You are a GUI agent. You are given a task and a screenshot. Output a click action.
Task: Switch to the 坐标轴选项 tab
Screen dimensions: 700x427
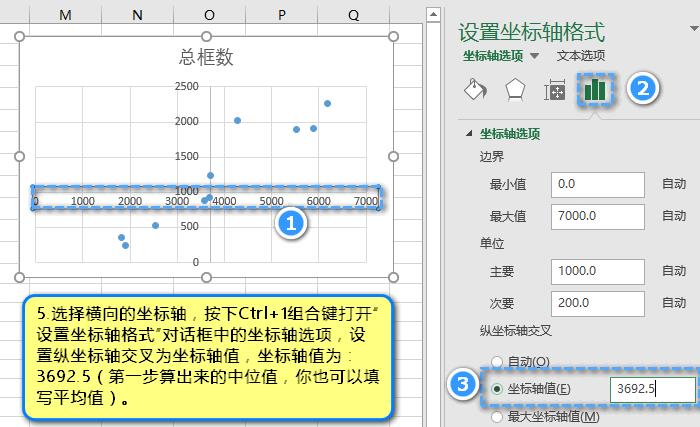pyautogui.click(x=493, y=56)
